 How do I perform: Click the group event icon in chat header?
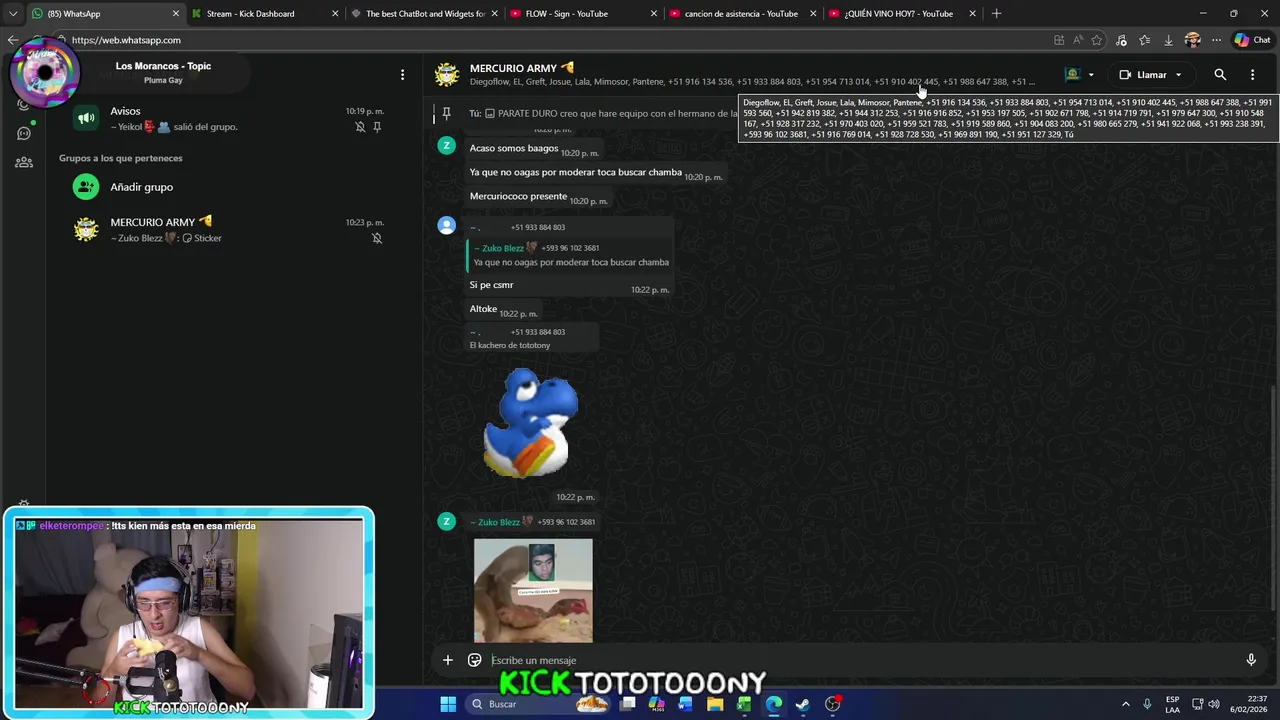pos(1073,75)
